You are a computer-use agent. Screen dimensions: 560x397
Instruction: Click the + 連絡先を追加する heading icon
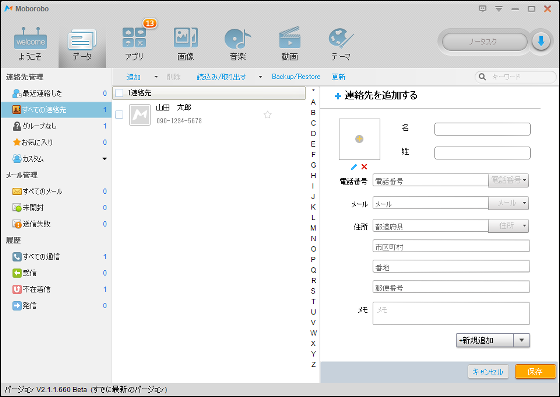[x=338, y=96]
